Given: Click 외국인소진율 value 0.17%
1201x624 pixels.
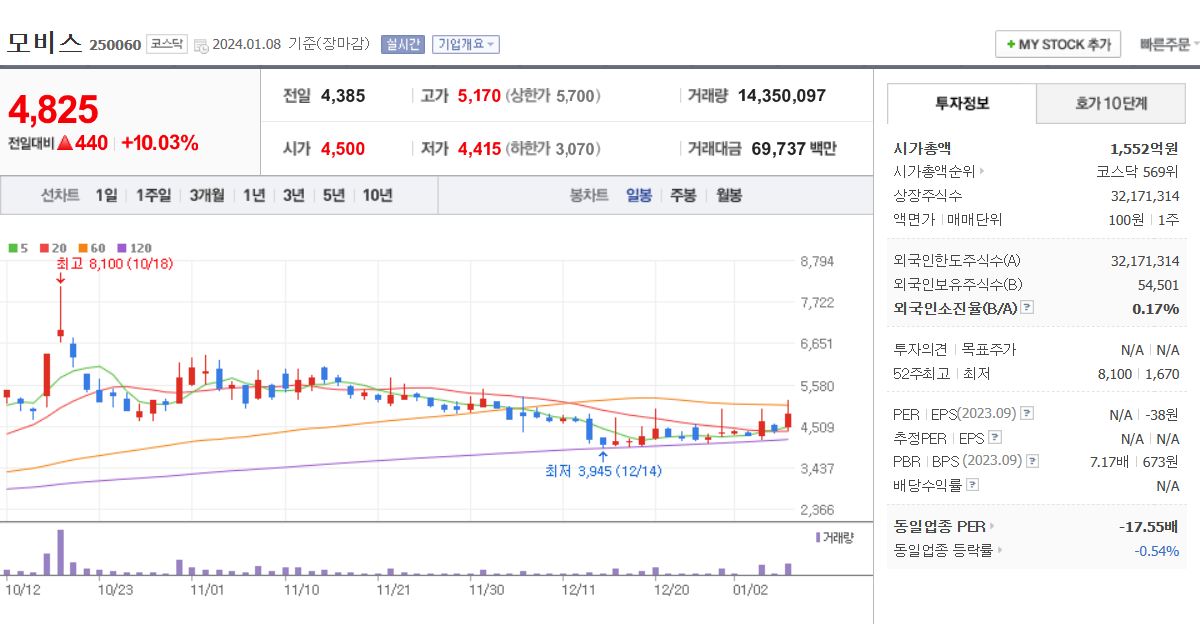Looking at the screenshot, I should (1156, 308).
